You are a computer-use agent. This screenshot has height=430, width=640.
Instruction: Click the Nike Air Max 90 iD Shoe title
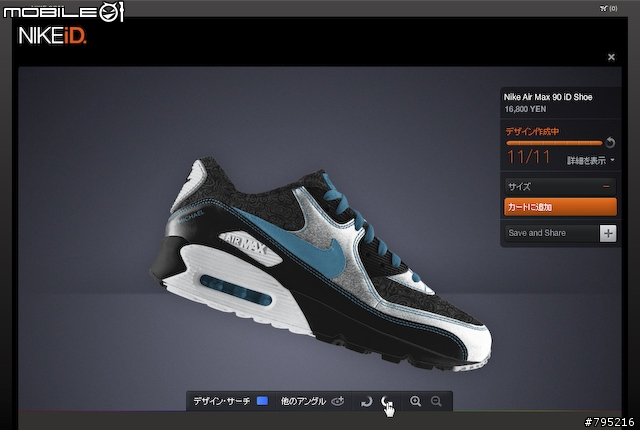pos(548,97)
